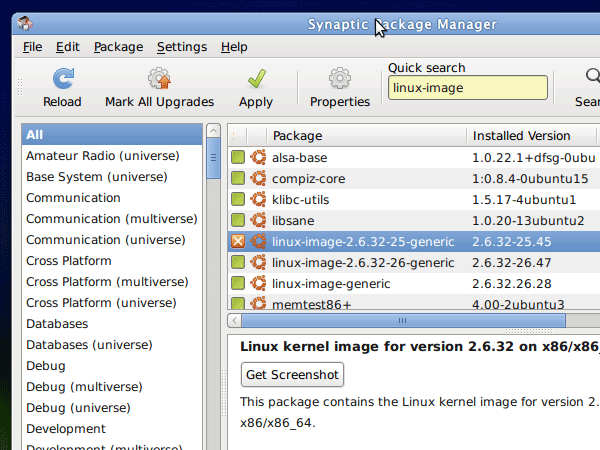The width and height of the screenshot is (600, 450).
Task: Click Ubuntu logo icon beside libsane
Action: pyautogui.click(x=258, y=220)
